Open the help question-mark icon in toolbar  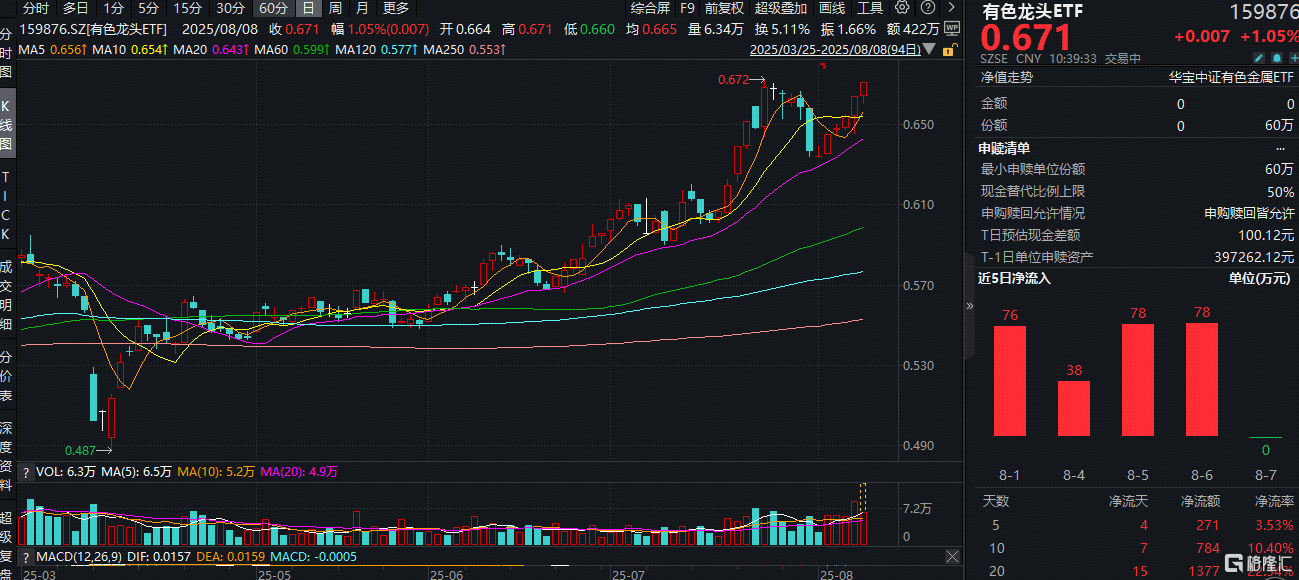click(927, 7)
